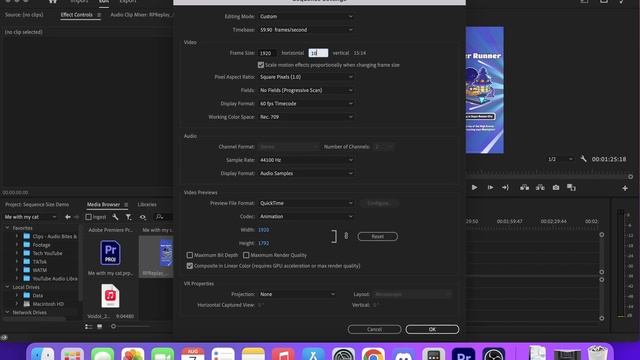Image resolution: width=640 pixels, height=360 pixels.
Task: Click OK in Sequence Settings
Action: (432, 329)
